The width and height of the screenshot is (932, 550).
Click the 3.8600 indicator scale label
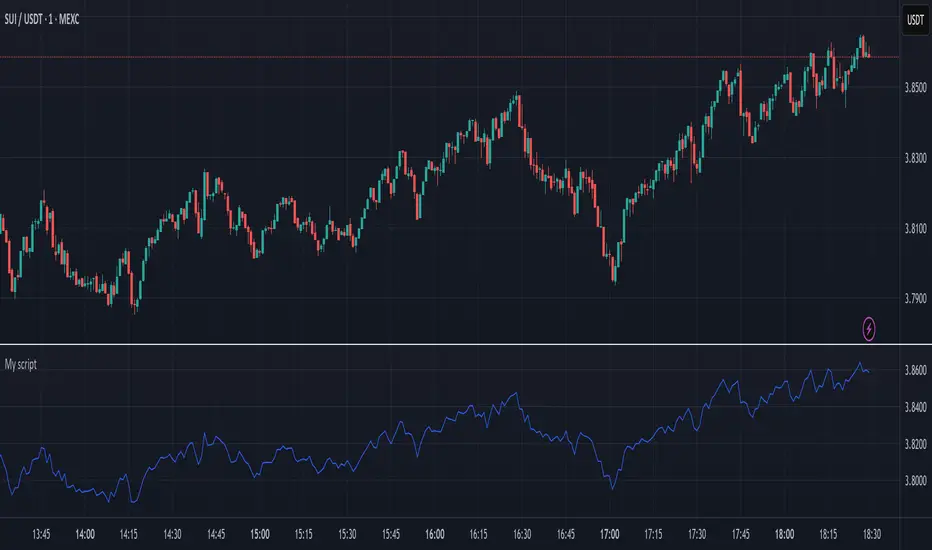coord(915,370)
